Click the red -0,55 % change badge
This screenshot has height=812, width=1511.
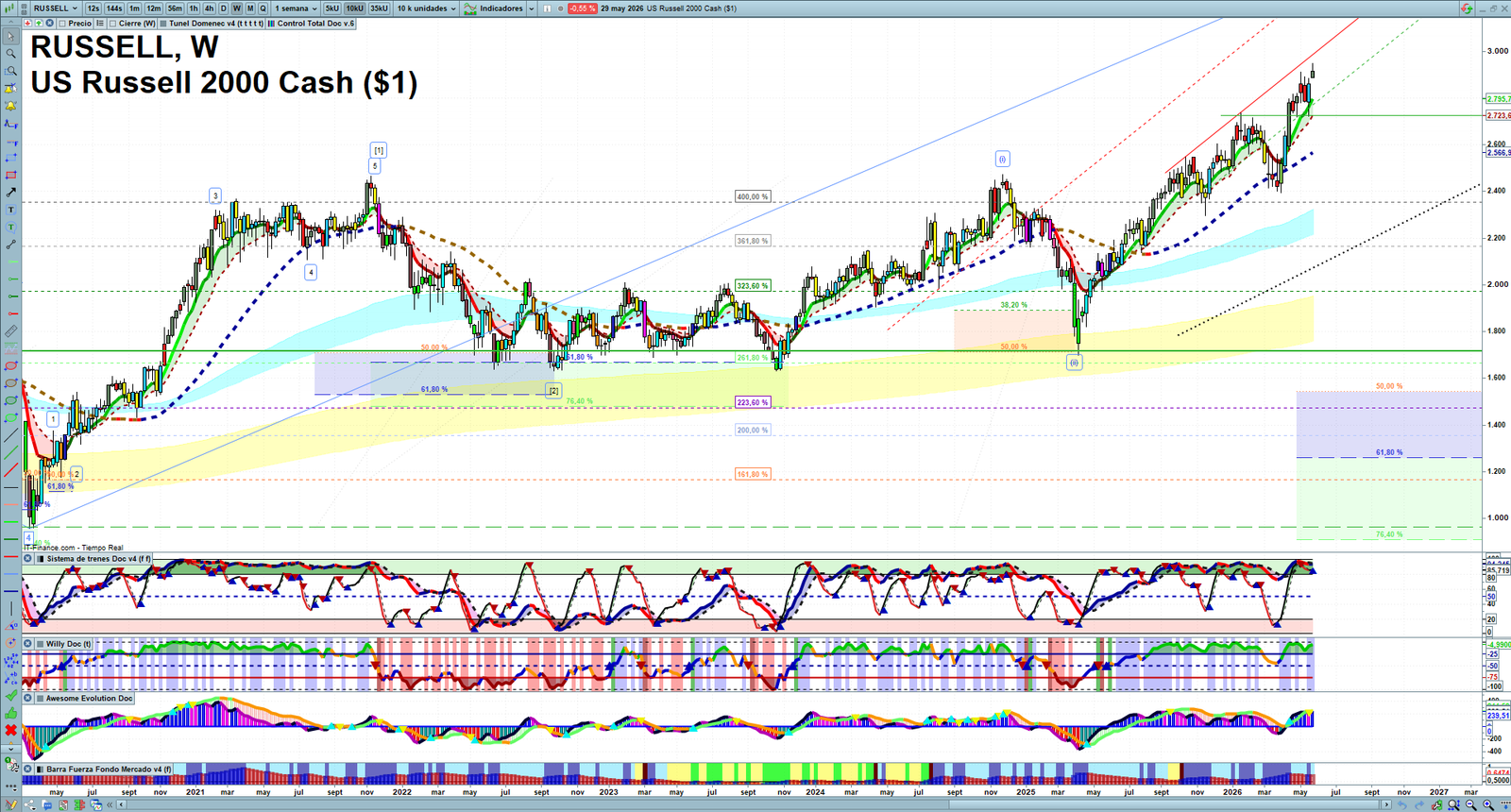coord(582,8)
